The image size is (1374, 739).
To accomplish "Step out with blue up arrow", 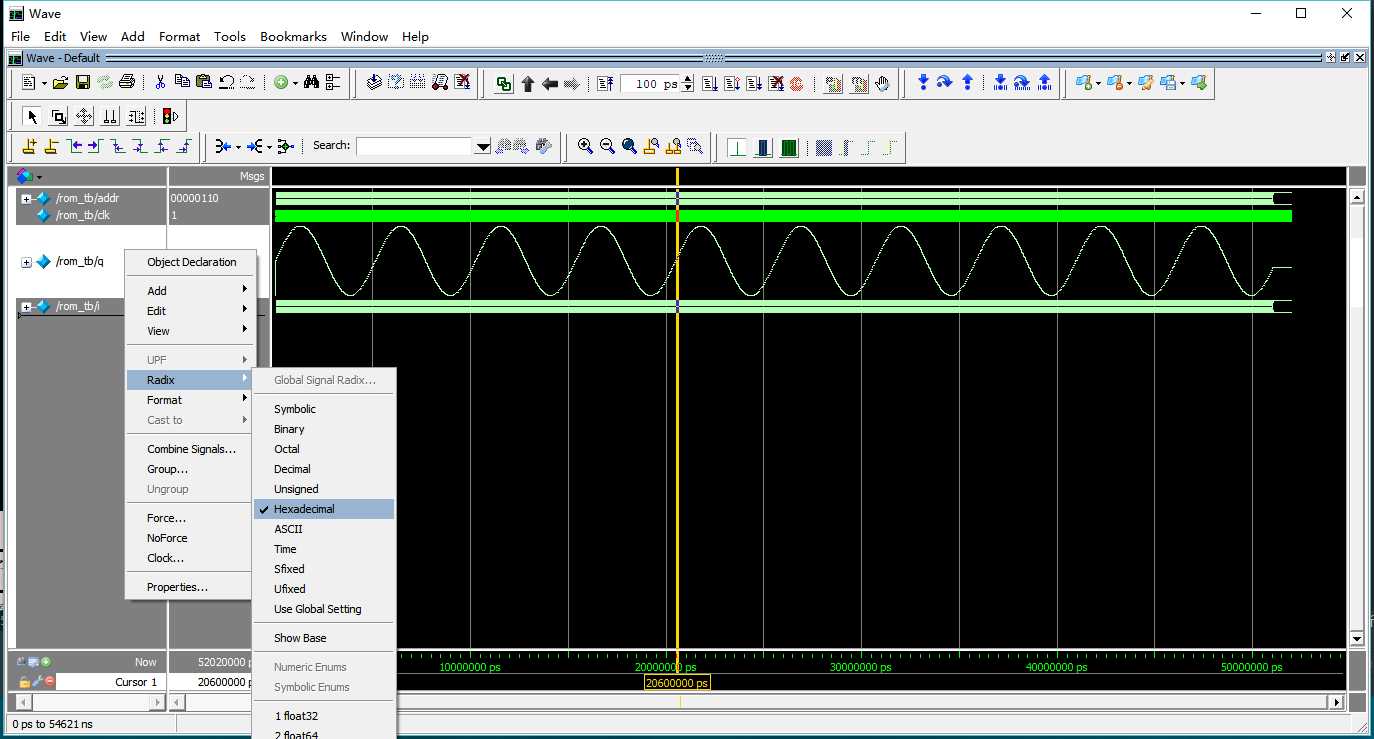I will tap(967, 83).
